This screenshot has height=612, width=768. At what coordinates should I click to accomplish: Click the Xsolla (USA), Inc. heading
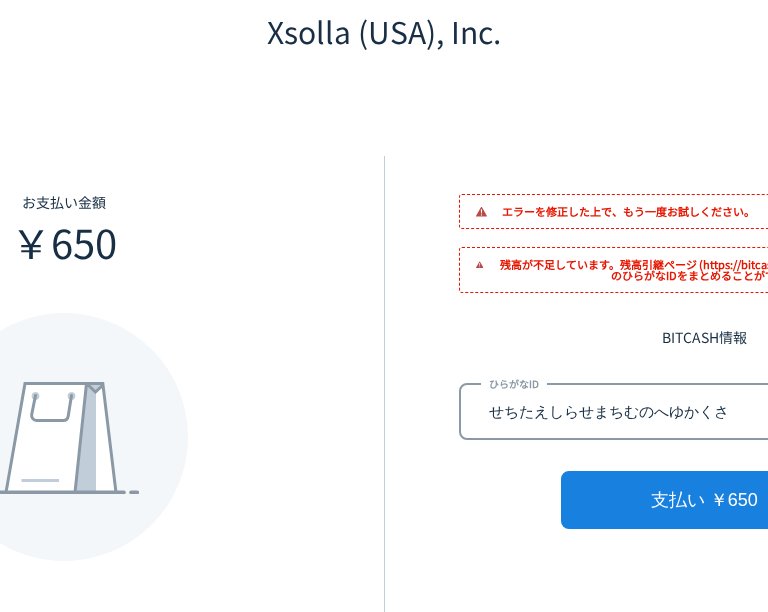point(383,34)
